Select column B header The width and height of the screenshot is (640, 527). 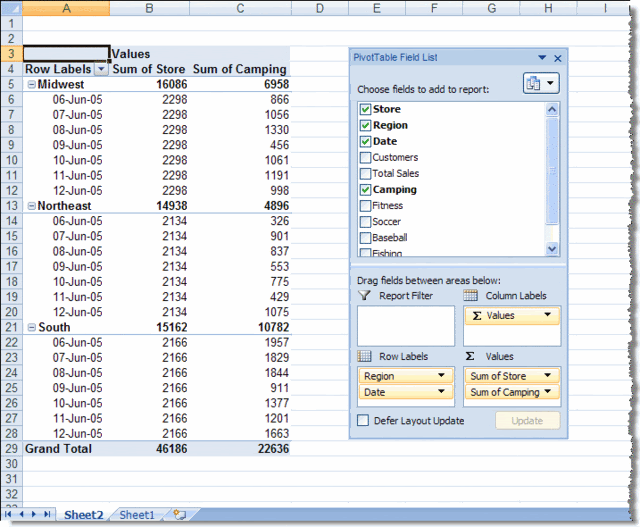point(149,8)
